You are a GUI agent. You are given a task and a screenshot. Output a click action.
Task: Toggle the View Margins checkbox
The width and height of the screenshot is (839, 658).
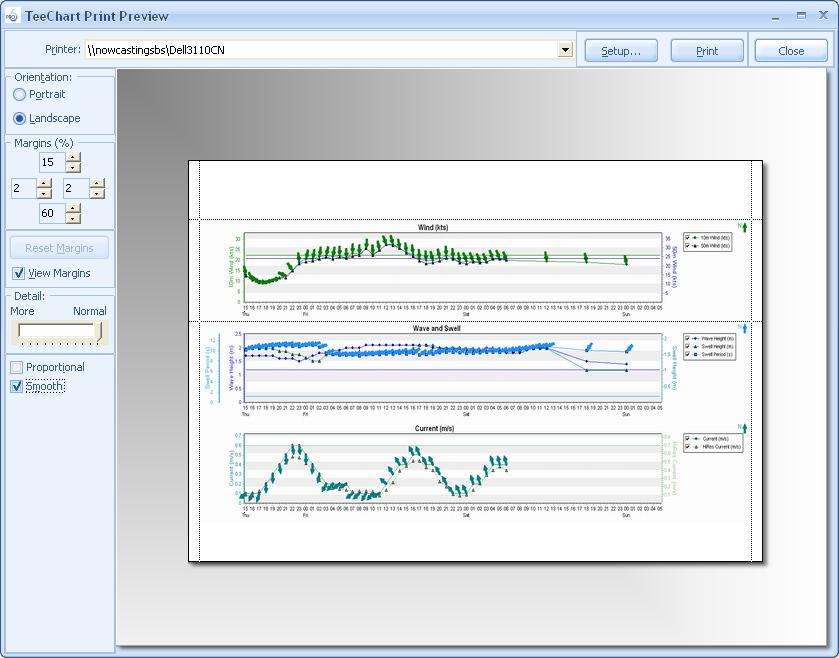pos(18,273)
